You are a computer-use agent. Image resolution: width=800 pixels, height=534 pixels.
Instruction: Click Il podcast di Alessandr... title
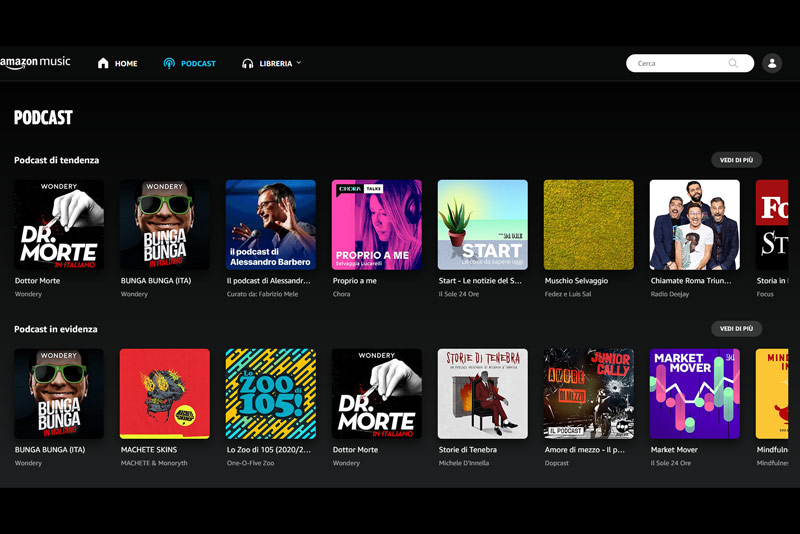(268, 281)
